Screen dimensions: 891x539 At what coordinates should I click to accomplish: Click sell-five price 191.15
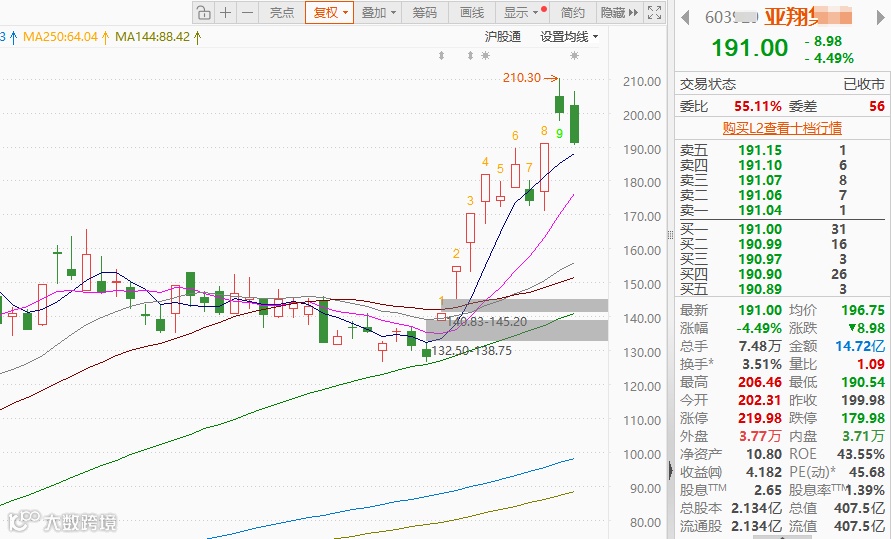pyautogui.click(x=760, y=150)
